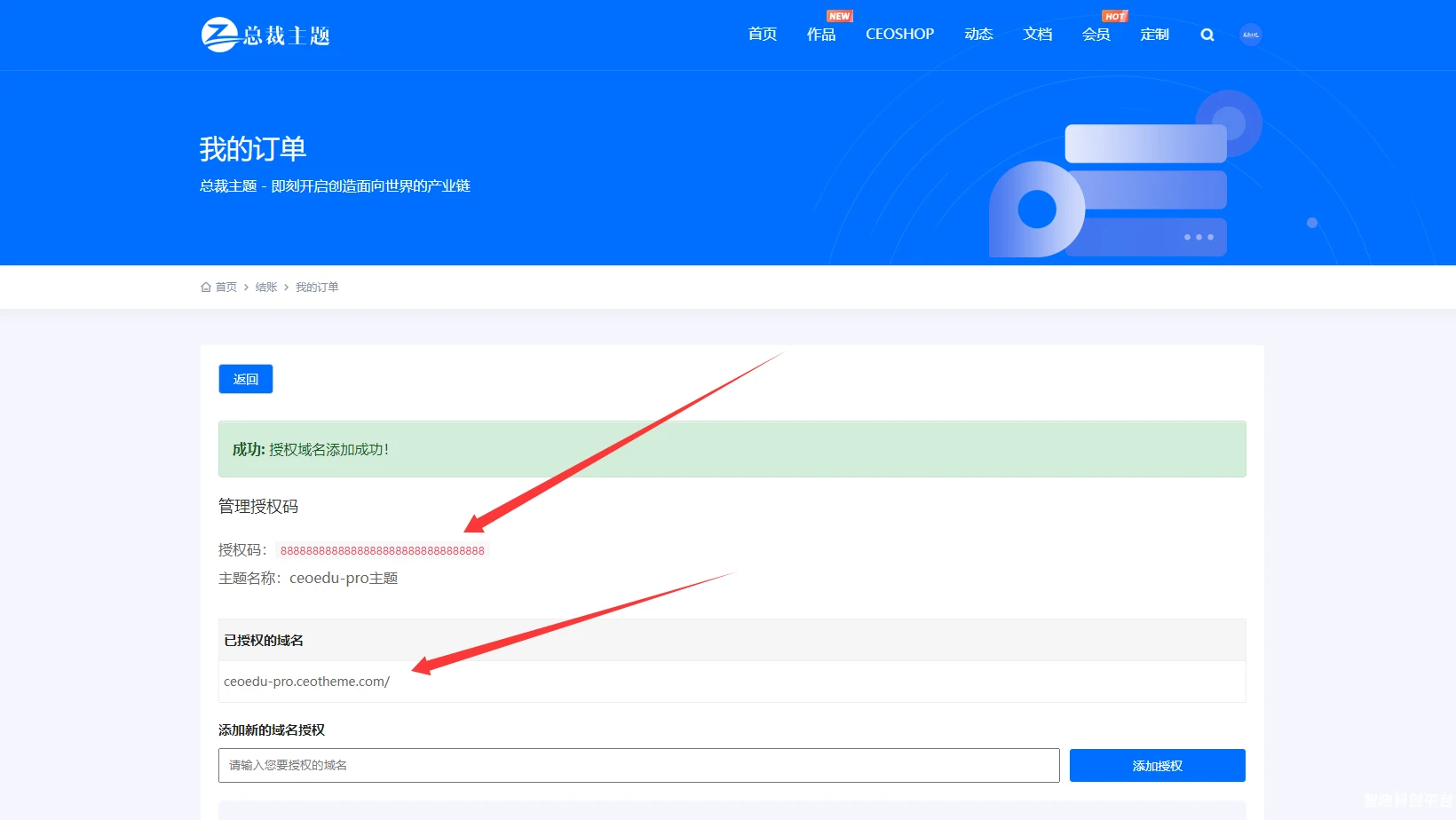Select 动态 in the navigation bar
Image resolution: width=1456 pixels, height=820 pixels.
(x=978, y=35)
